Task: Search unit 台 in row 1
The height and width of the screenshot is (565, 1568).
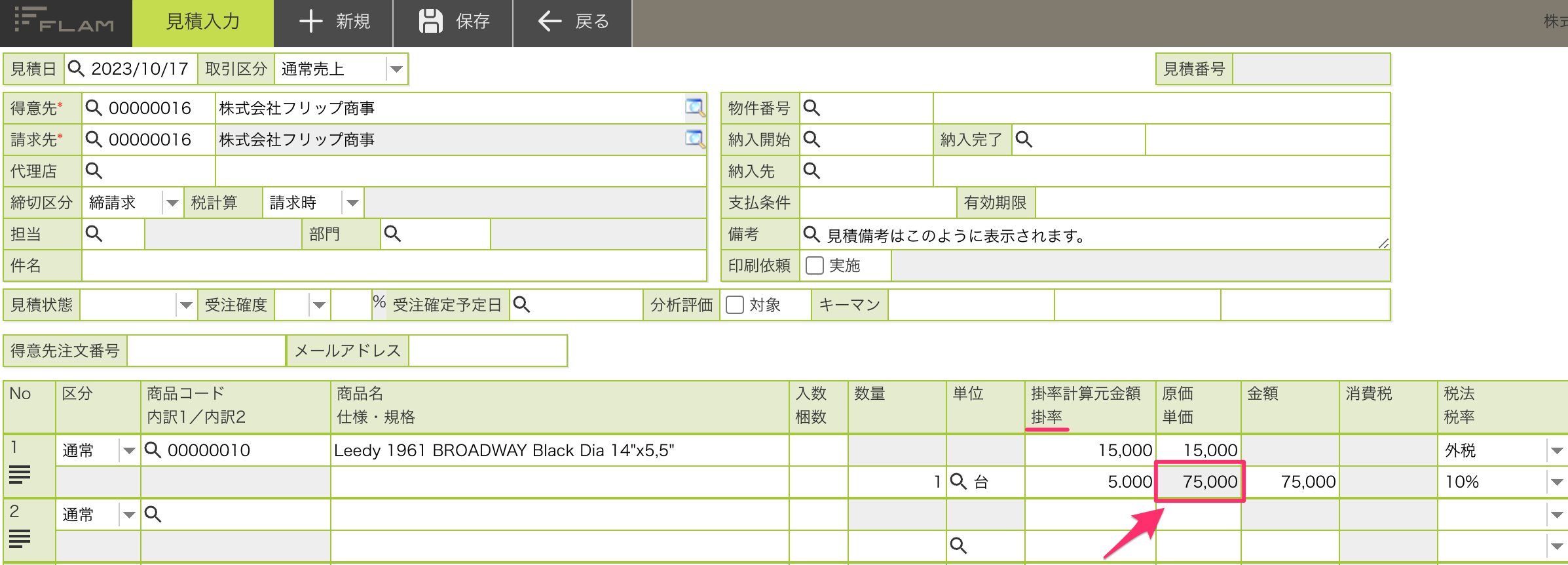Action: (958, 482)
